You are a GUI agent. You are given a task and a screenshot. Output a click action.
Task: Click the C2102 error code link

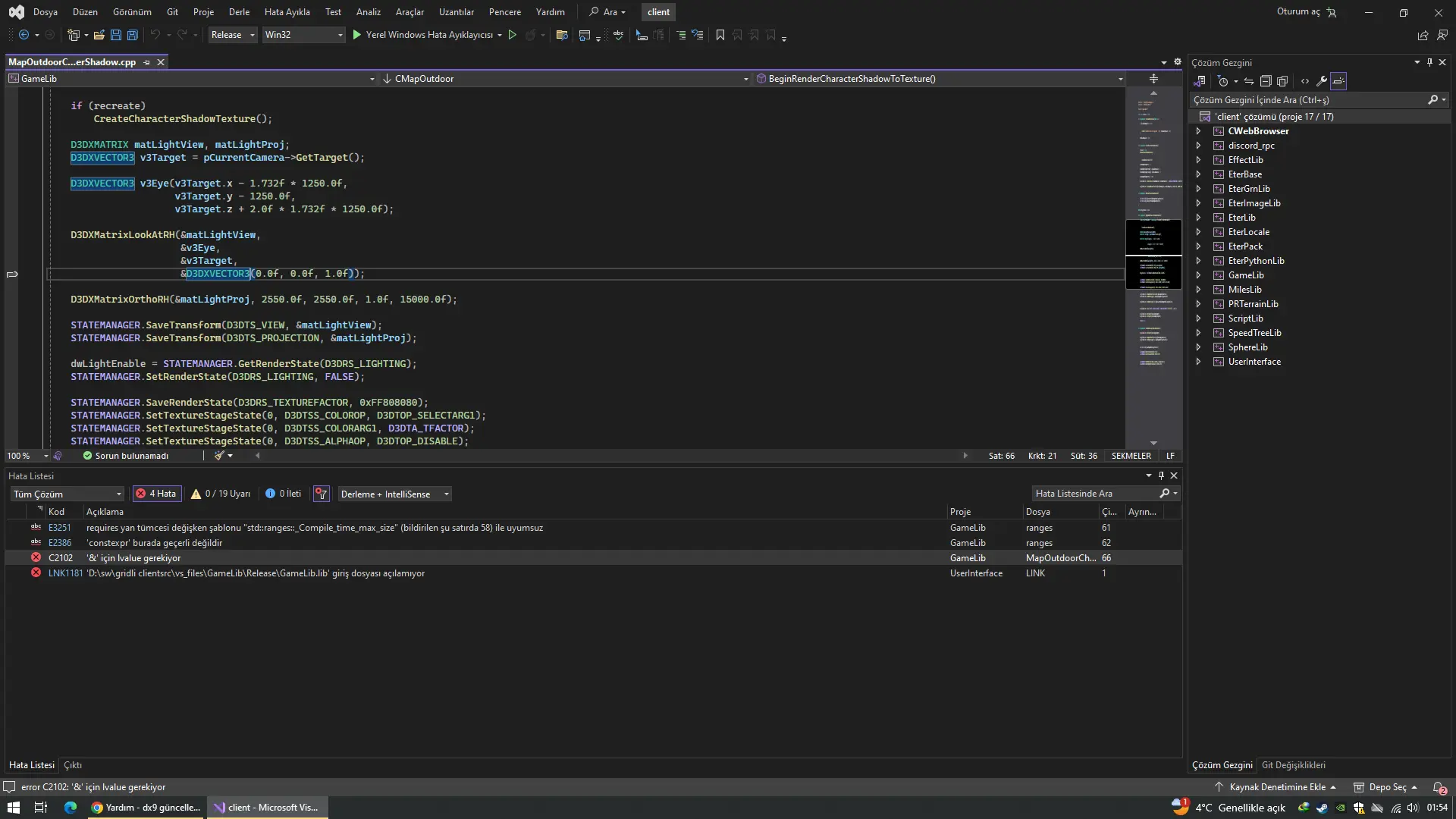pyautogui.click(x=61, y=558)
